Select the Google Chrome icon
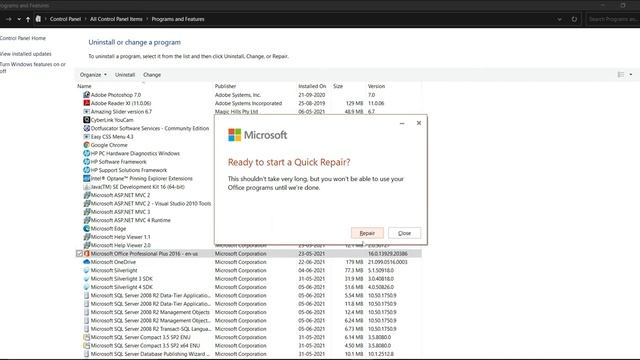Viewport: 640px width, 360px height. [87, 145]
